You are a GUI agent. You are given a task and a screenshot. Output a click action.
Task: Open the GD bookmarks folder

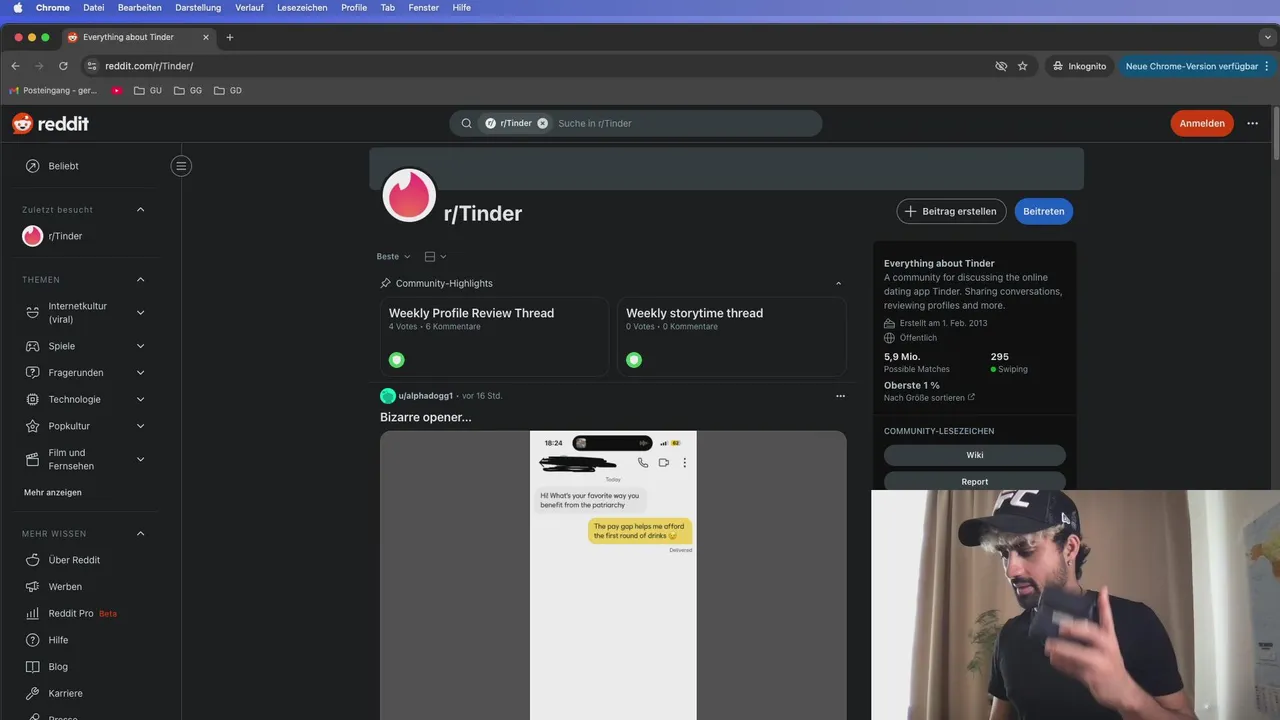click(x=228, y=90)
